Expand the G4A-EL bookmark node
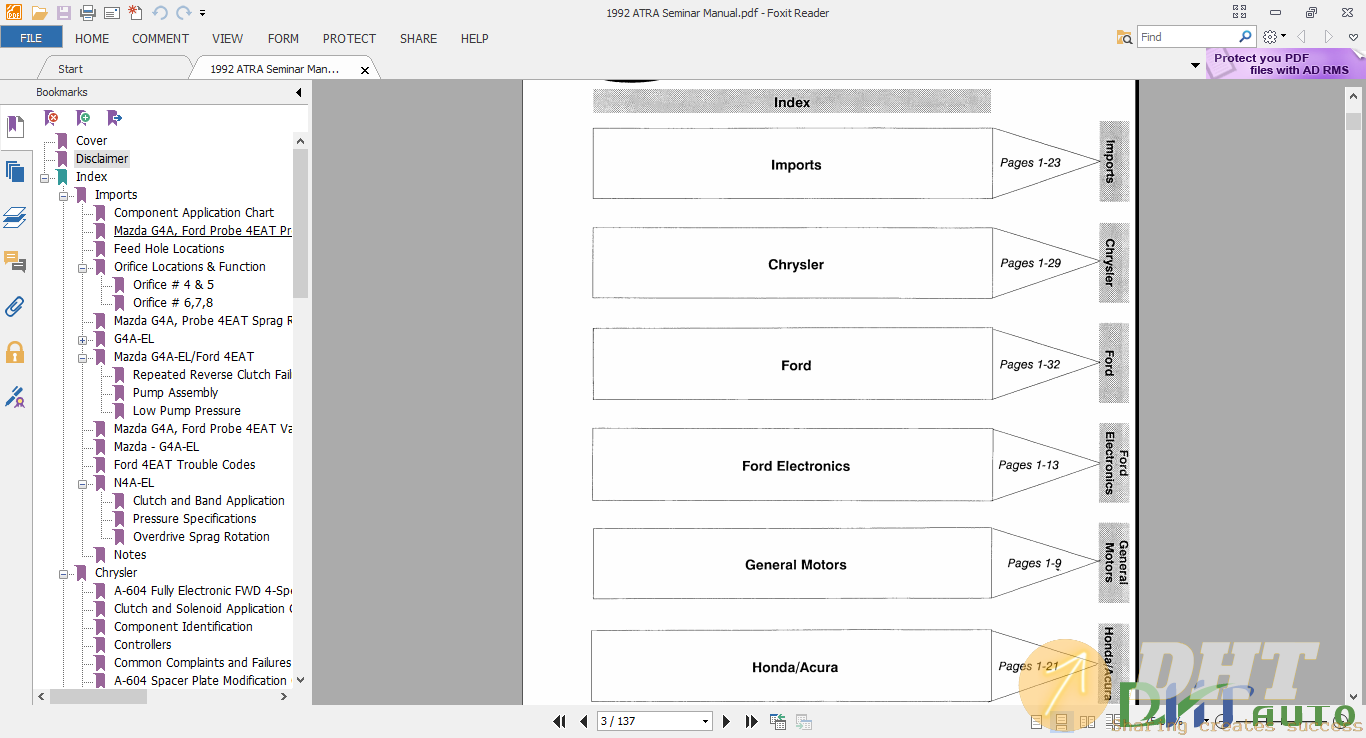Screen dimensions: 1366x738 point(82,339)
